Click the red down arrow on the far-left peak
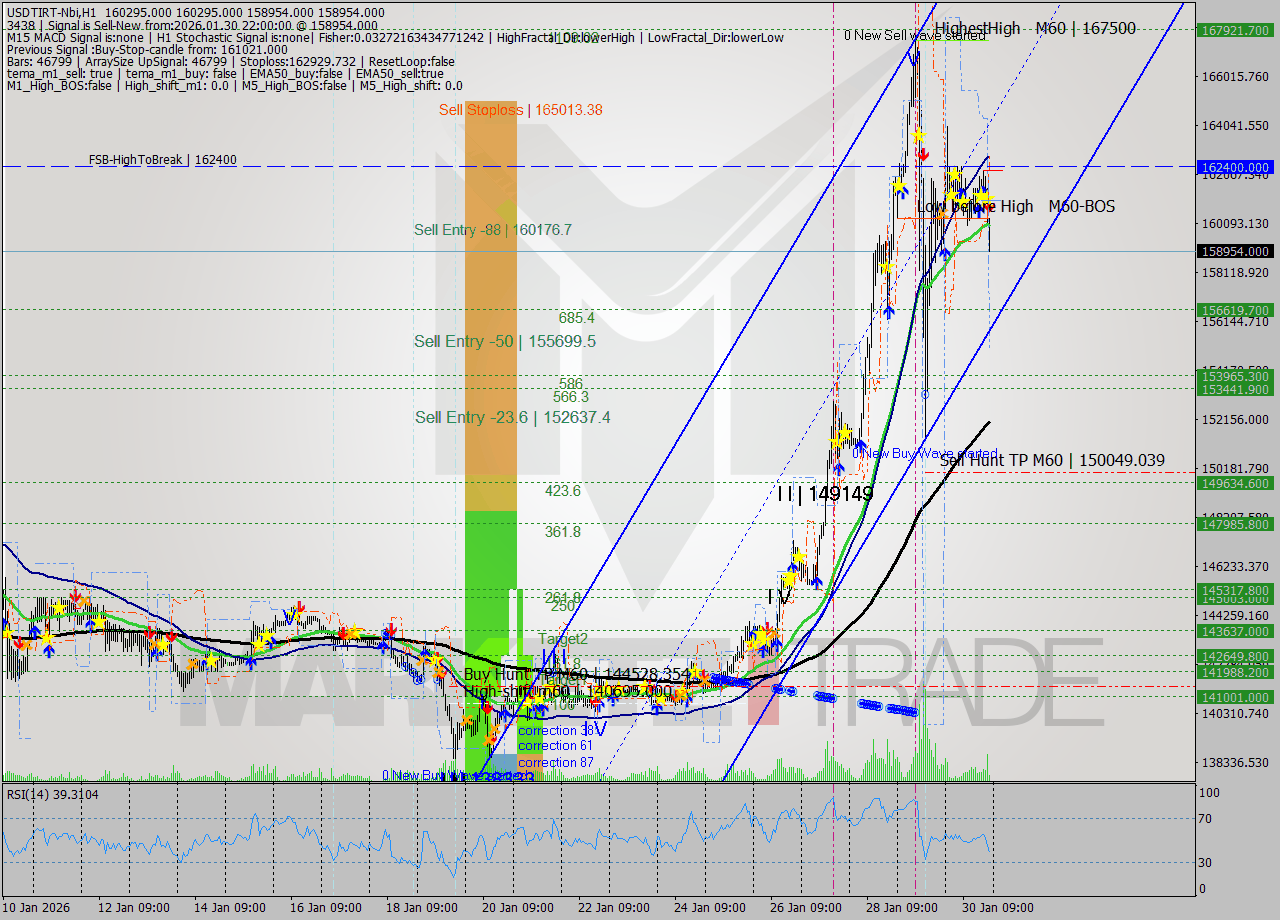Viewport: 1280px width, 920px height. (75, 595)
